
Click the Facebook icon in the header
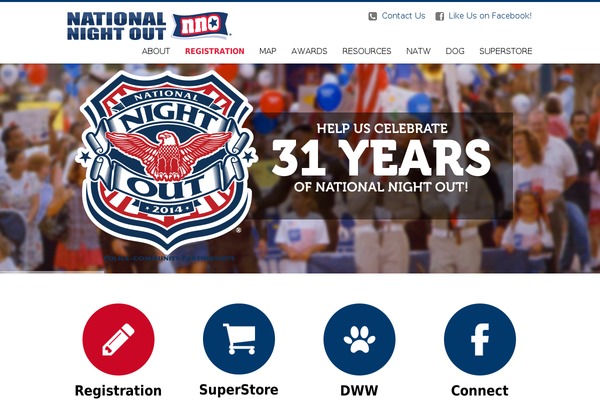tap(440, 16)
